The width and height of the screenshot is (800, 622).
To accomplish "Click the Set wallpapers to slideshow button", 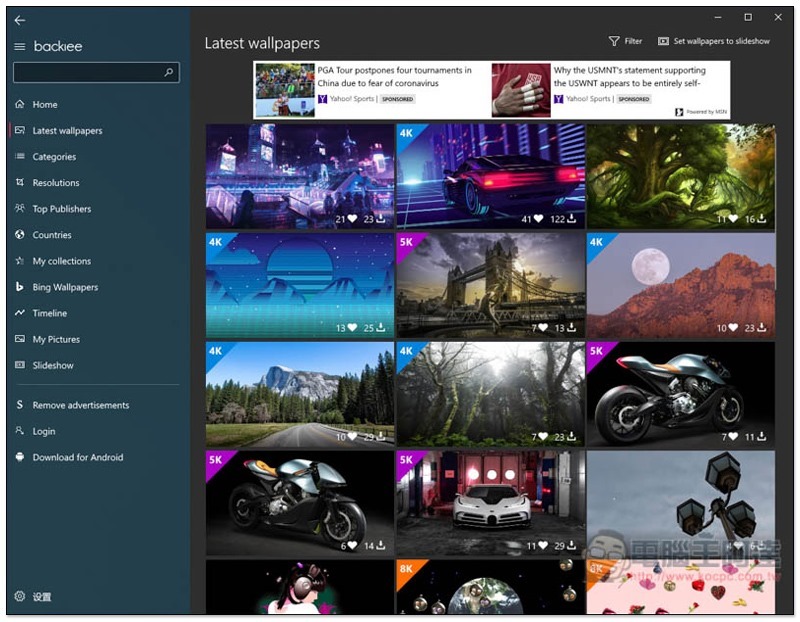I will pyautogui.click(x=714, y=41).
